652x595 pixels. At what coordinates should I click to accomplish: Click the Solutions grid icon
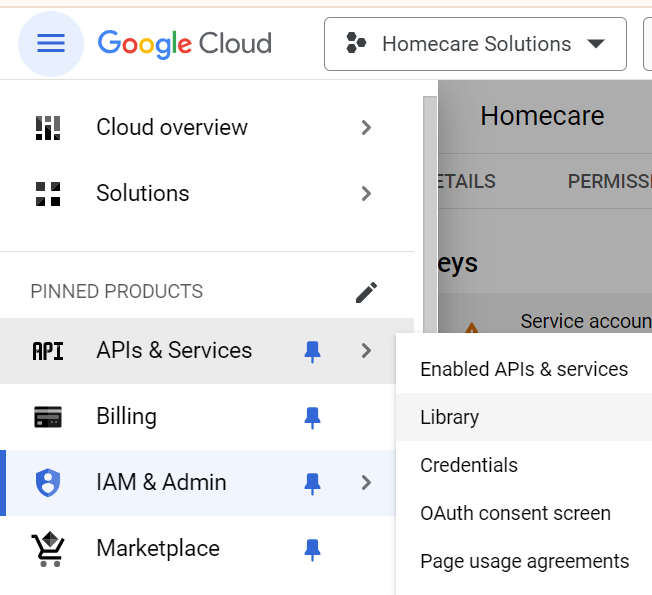click(48, 194)
